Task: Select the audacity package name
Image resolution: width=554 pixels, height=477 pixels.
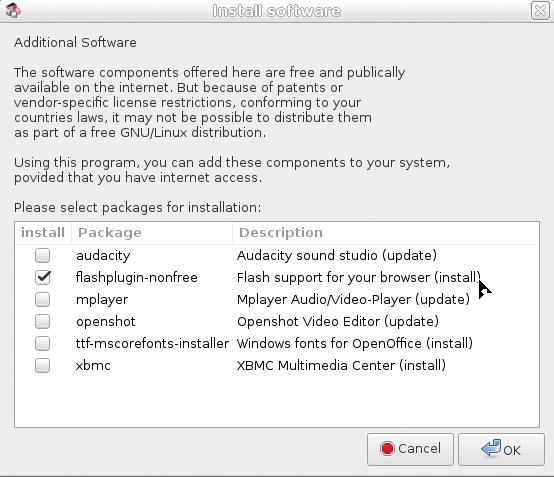Action: (103, 255)
